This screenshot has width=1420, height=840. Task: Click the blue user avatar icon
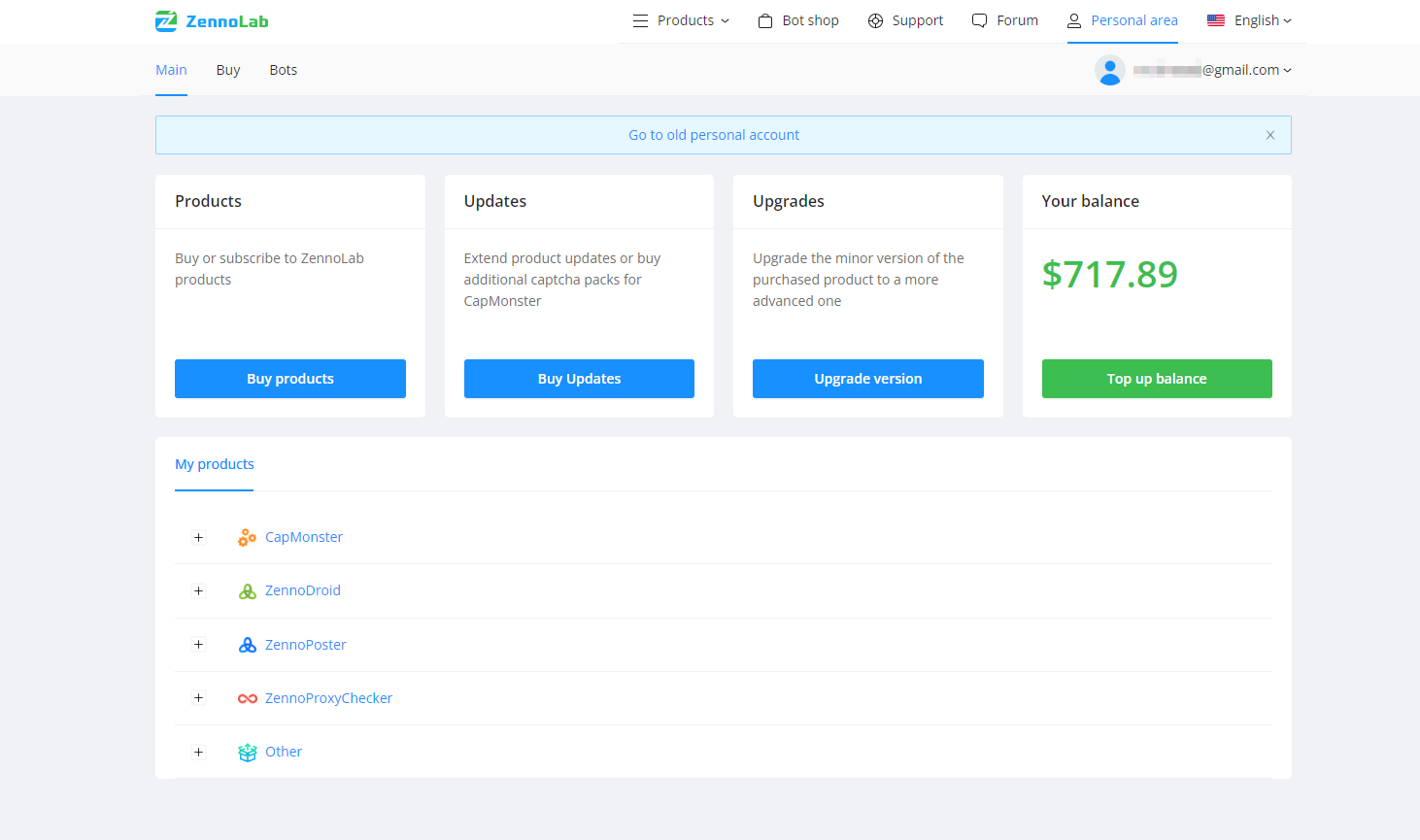pos(1110,70)
